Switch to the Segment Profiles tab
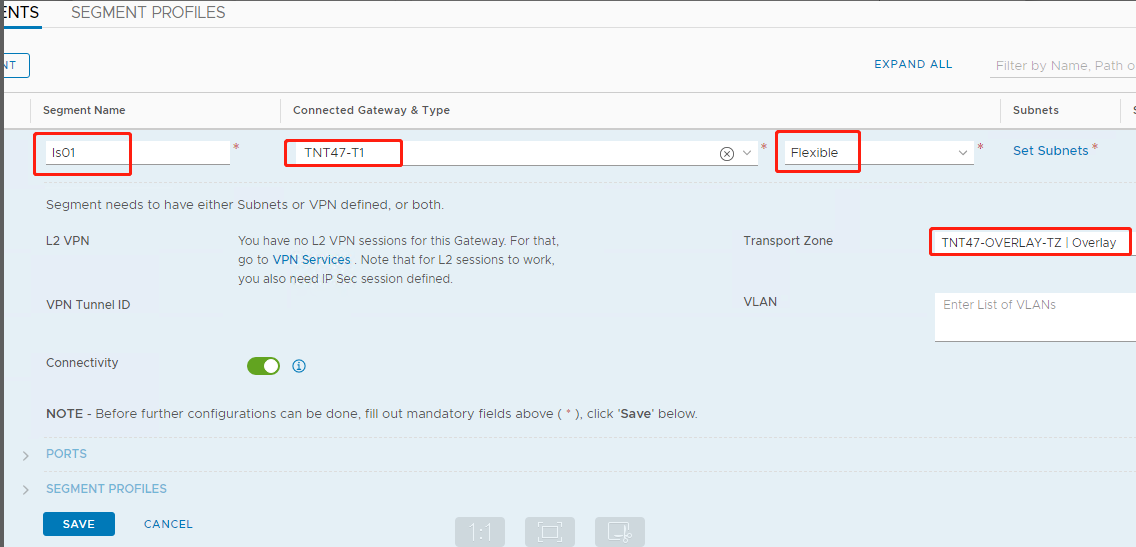1136x547 pixels. [x=148, y=12]
